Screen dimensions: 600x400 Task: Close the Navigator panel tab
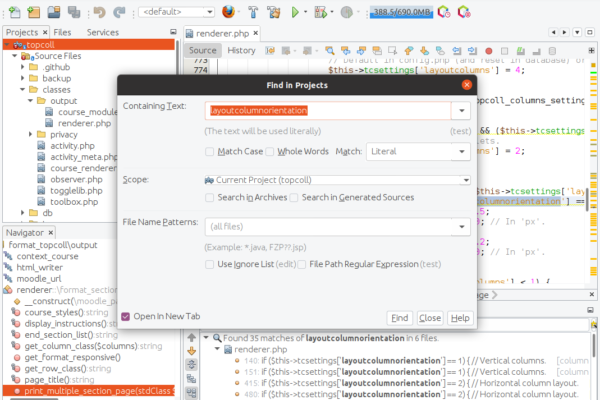coord(51,232)
